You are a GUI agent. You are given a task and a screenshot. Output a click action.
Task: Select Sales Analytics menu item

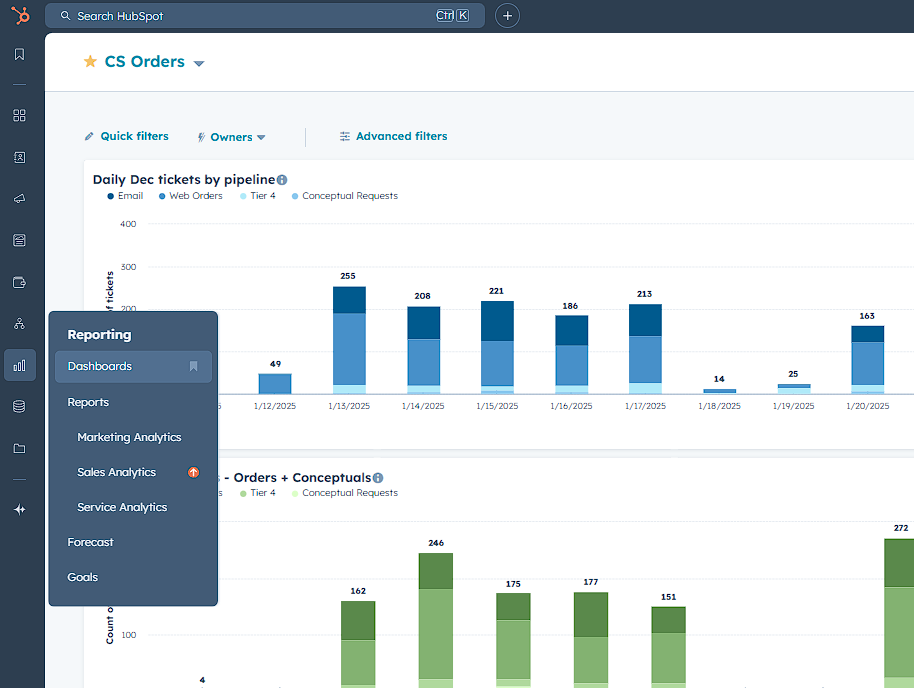click(116, 472)
